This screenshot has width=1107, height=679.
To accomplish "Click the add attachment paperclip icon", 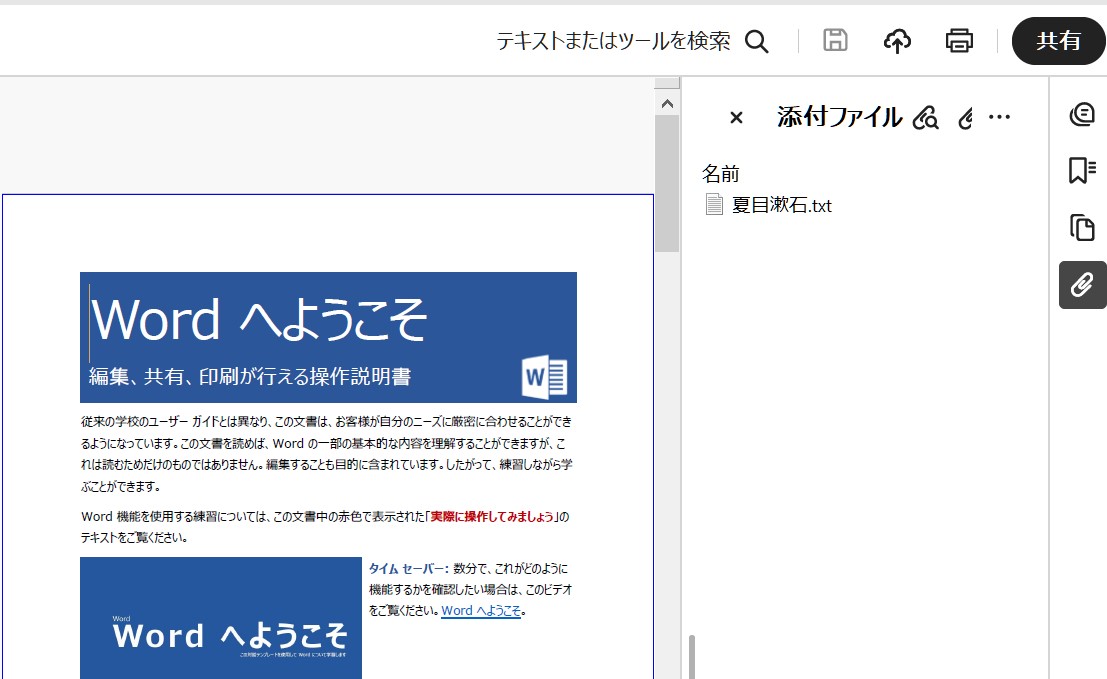I will (x=966, y=118).
